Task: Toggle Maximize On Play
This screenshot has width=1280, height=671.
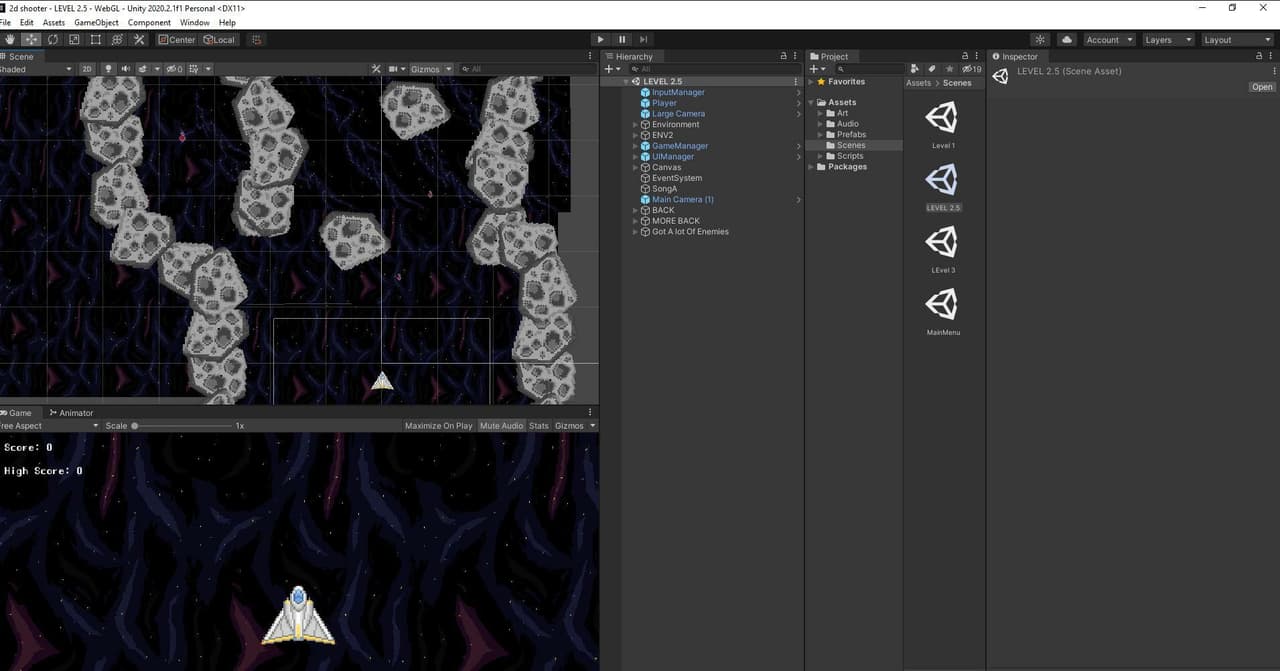Action: (x=438, y=426)
